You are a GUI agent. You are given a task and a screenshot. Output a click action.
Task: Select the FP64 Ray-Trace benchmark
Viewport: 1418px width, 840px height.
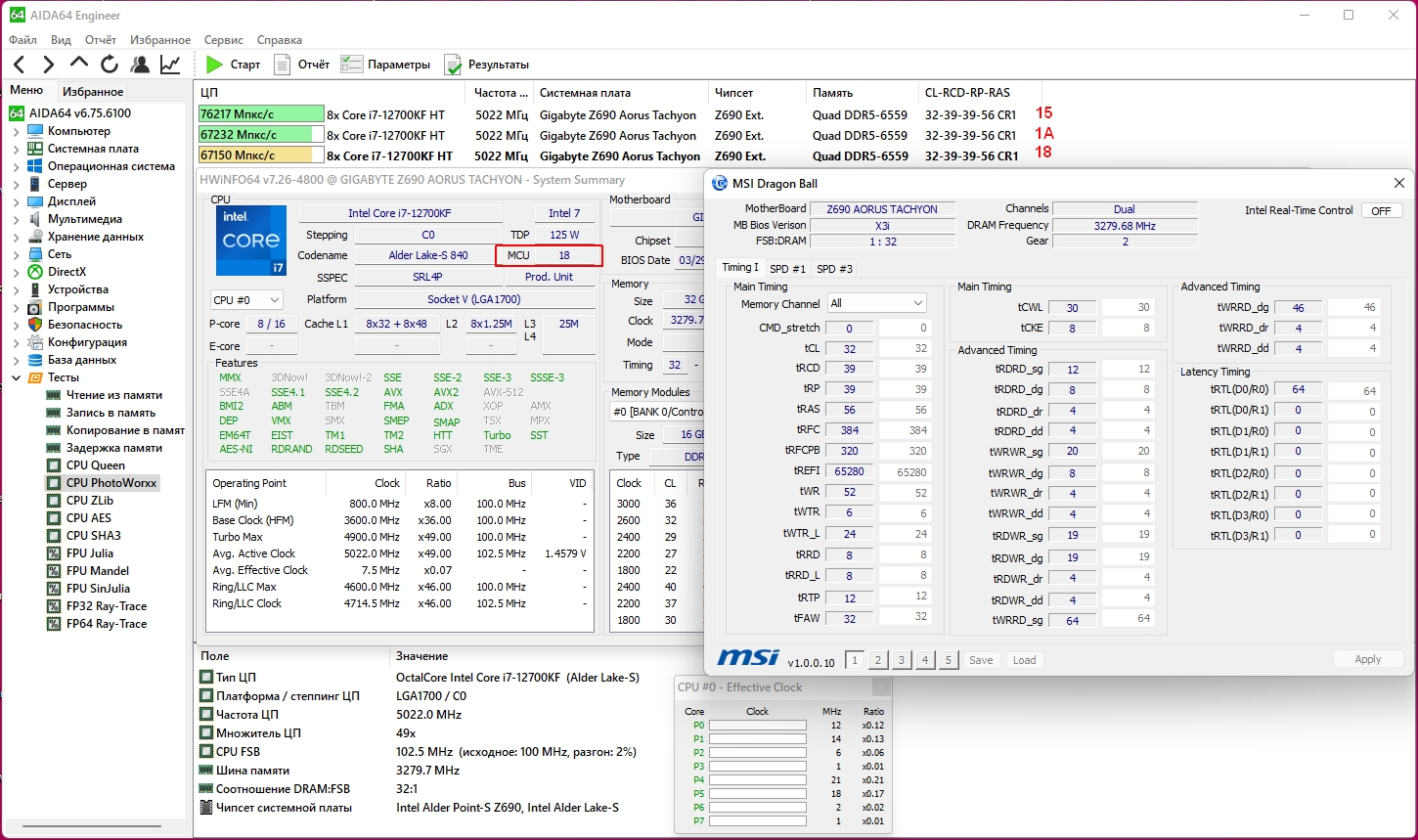[106, 624]
